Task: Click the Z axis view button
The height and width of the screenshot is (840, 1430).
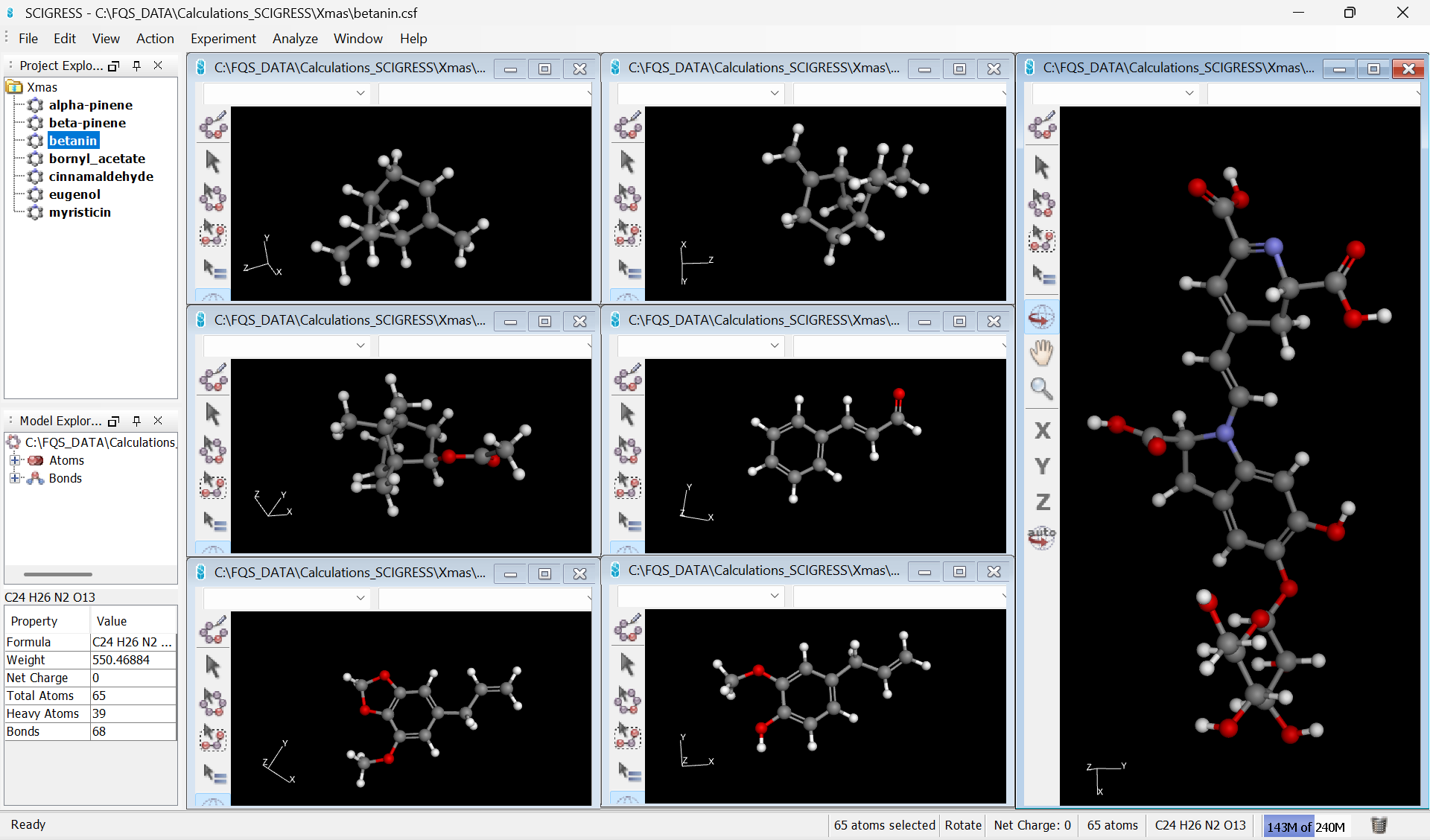Action: coord(1042,502)
